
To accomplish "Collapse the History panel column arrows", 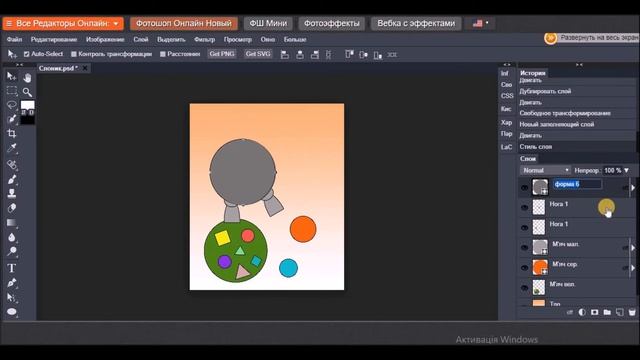I will pos(579,64).
